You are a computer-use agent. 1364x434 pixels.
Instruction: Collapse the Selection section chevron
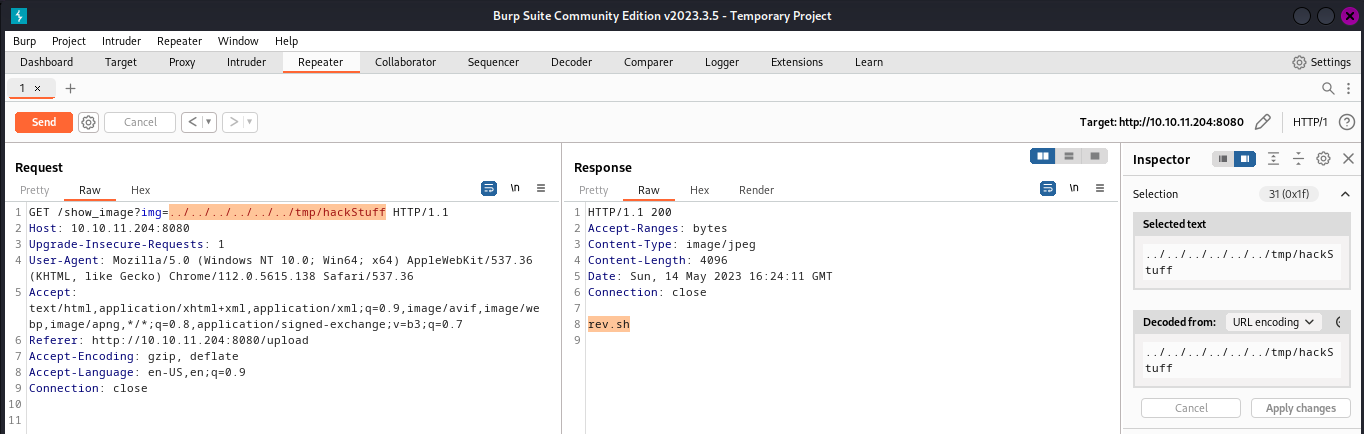pyautogui.click(x=1345, y=194)
